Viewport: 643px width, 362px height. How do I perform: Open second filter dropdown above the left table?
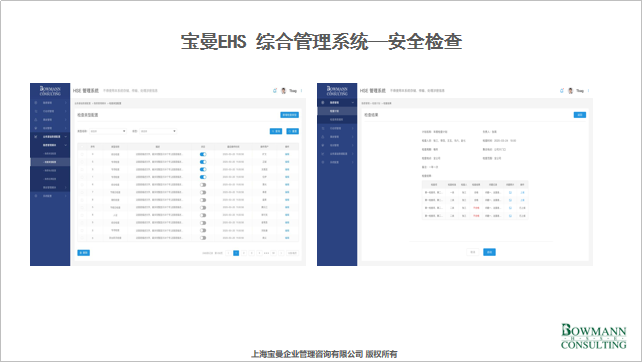click(158, 131)
